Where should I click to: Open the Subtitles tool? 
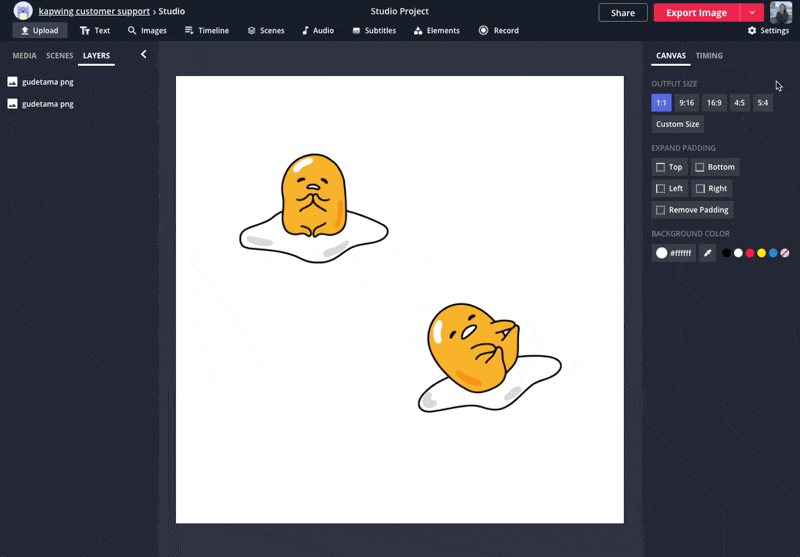(x=374, y=31)
